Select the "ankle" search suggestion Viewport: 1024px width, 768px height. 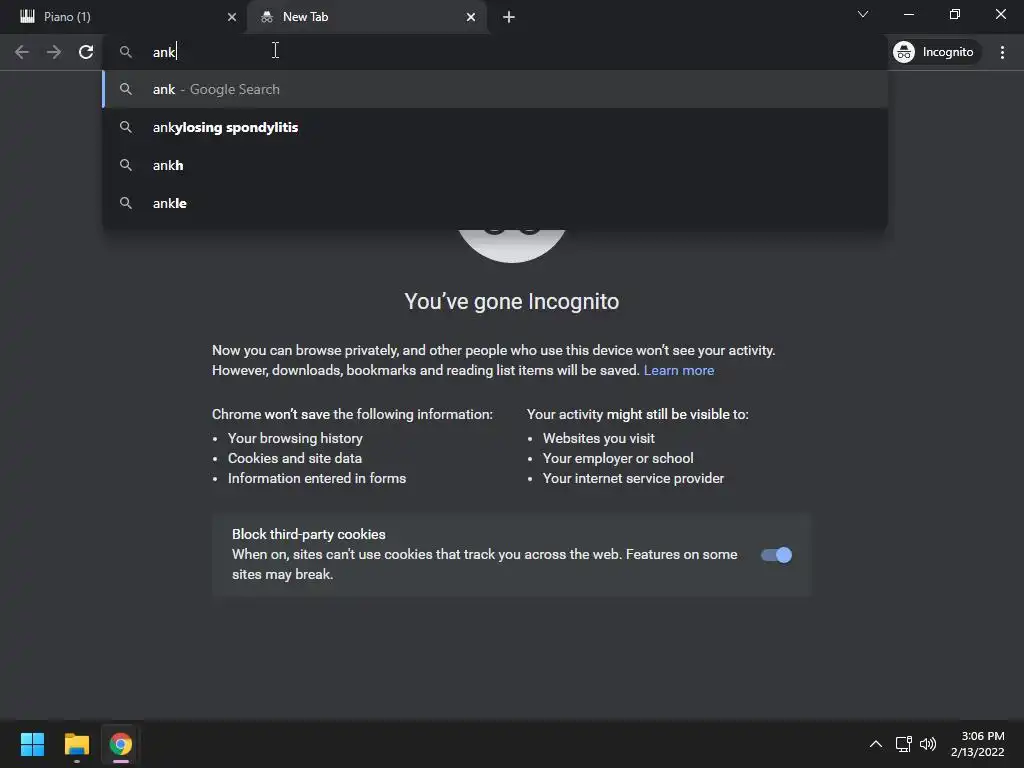tap(495, 203)
